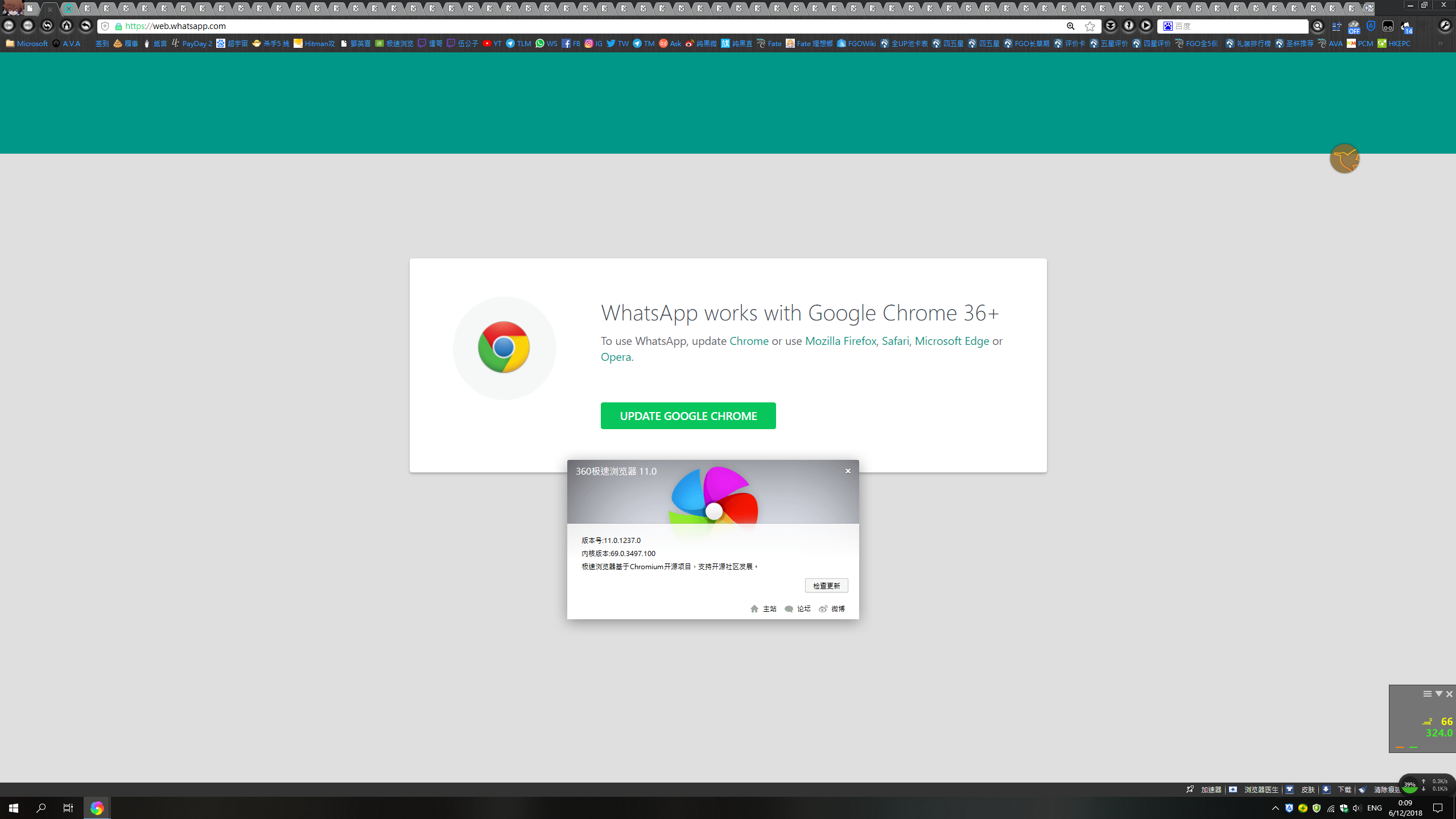Open the YT bookmark
The width and height of the screenshot is (1456, 819).
tap(492, 43)
